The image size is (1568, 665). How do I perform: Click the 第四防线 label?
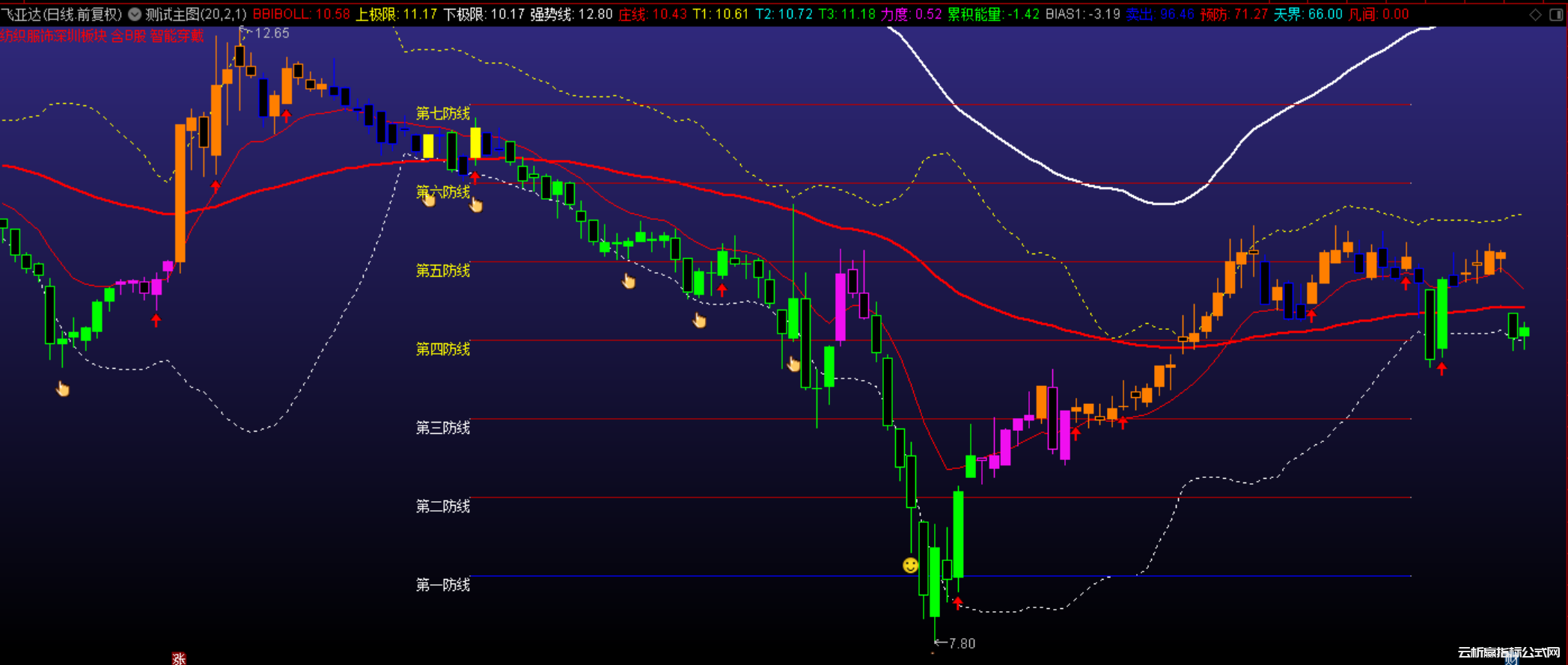(443, 349)
